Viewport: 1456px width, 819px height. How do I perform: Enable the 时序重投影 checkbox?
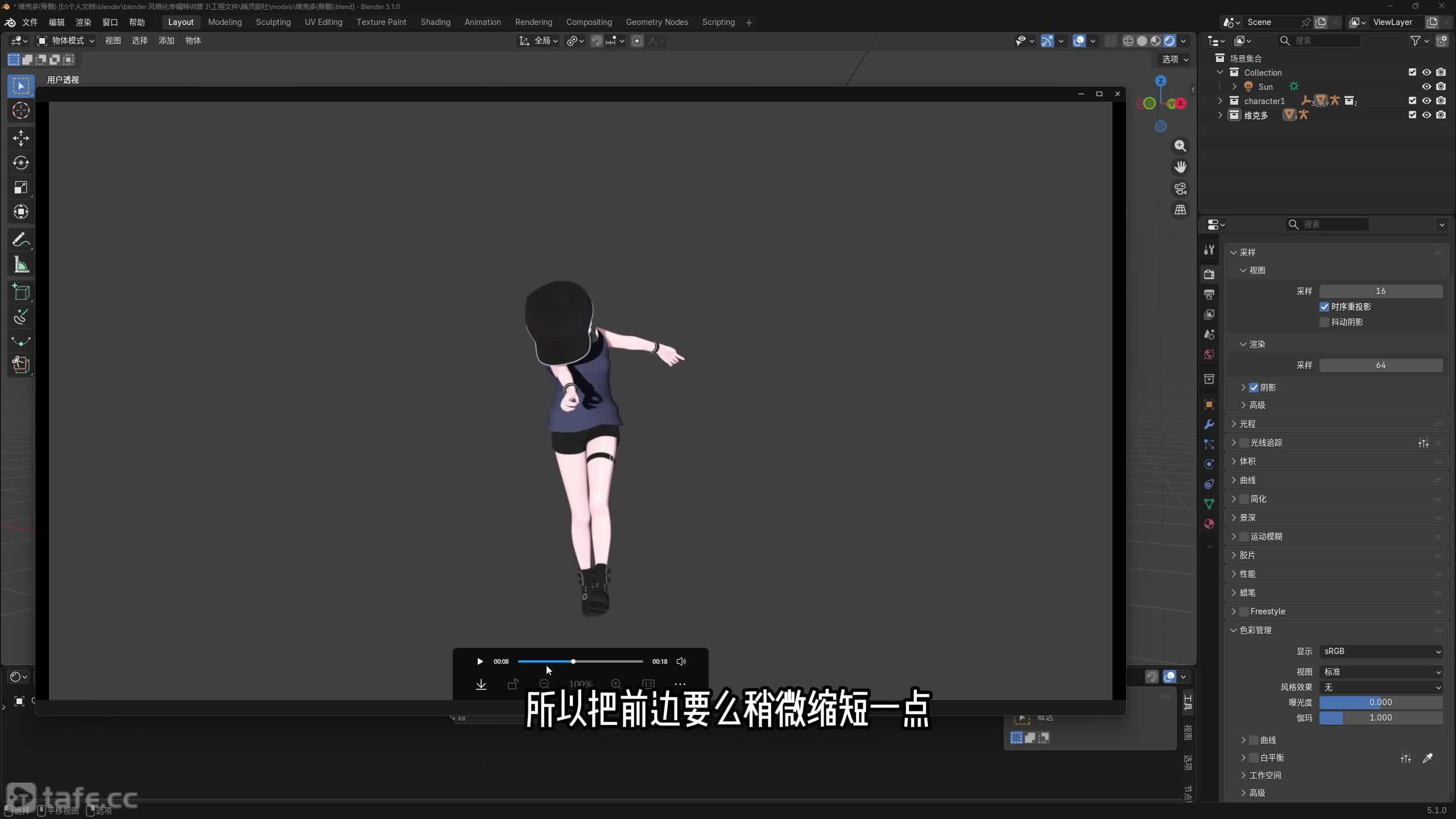click(x=1324, y=307)
